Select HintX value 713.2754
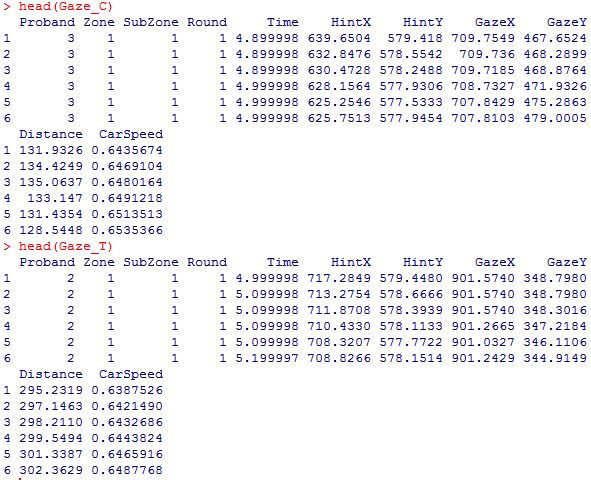Screen dimensions: 591x480 339,294
